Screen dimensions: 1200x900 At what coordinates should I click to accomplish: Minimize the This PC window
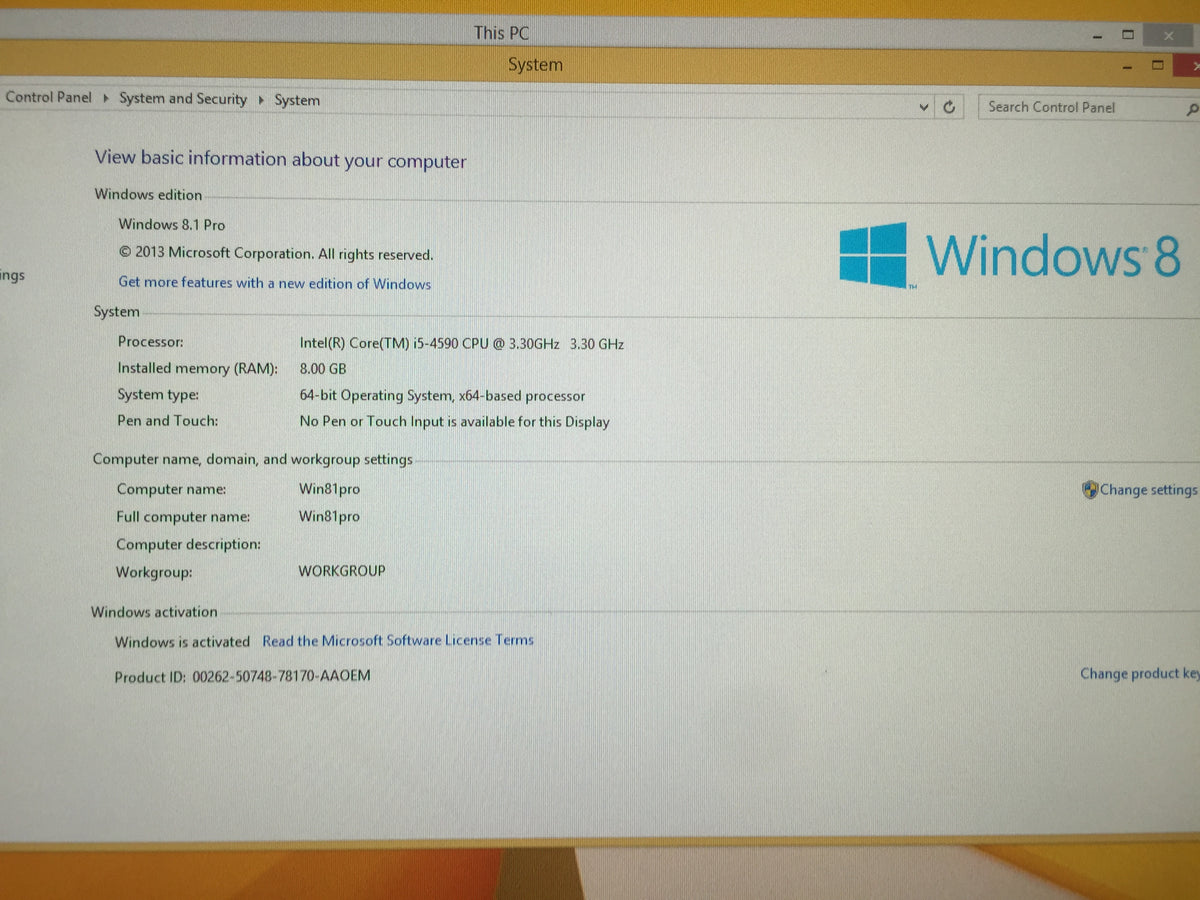[1098, 35]
